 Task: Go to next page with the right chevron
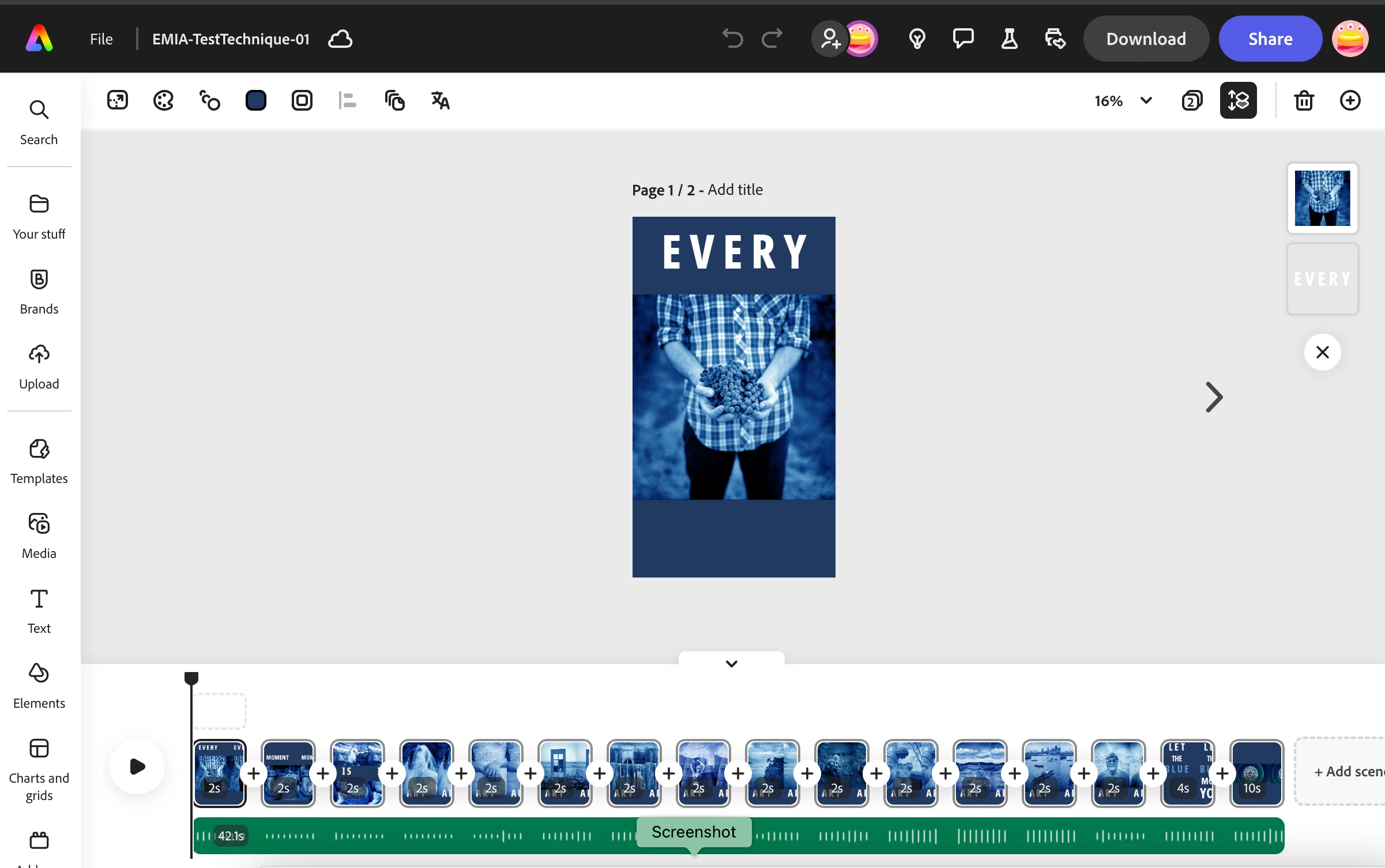click(1214, 397)
